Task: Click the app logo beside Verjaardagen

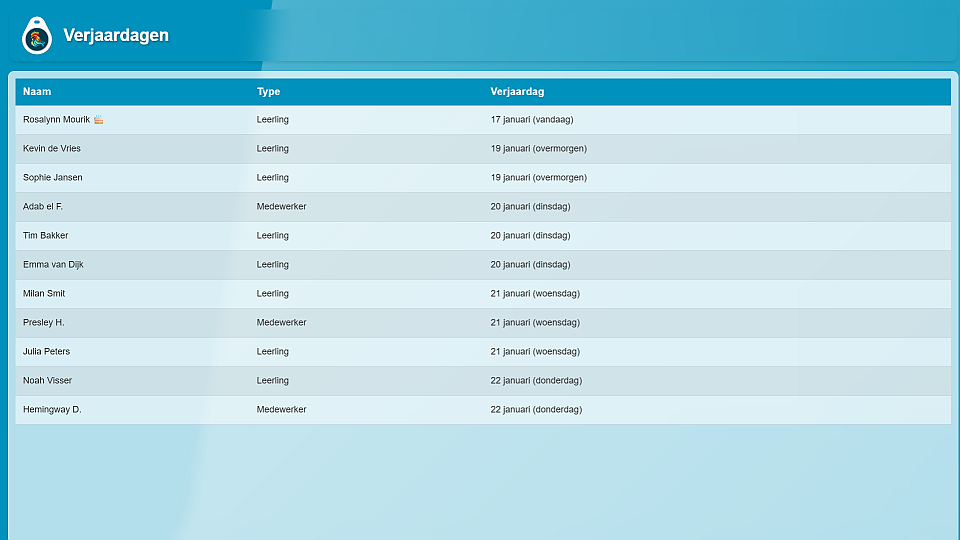Action: tap(37, 36)
